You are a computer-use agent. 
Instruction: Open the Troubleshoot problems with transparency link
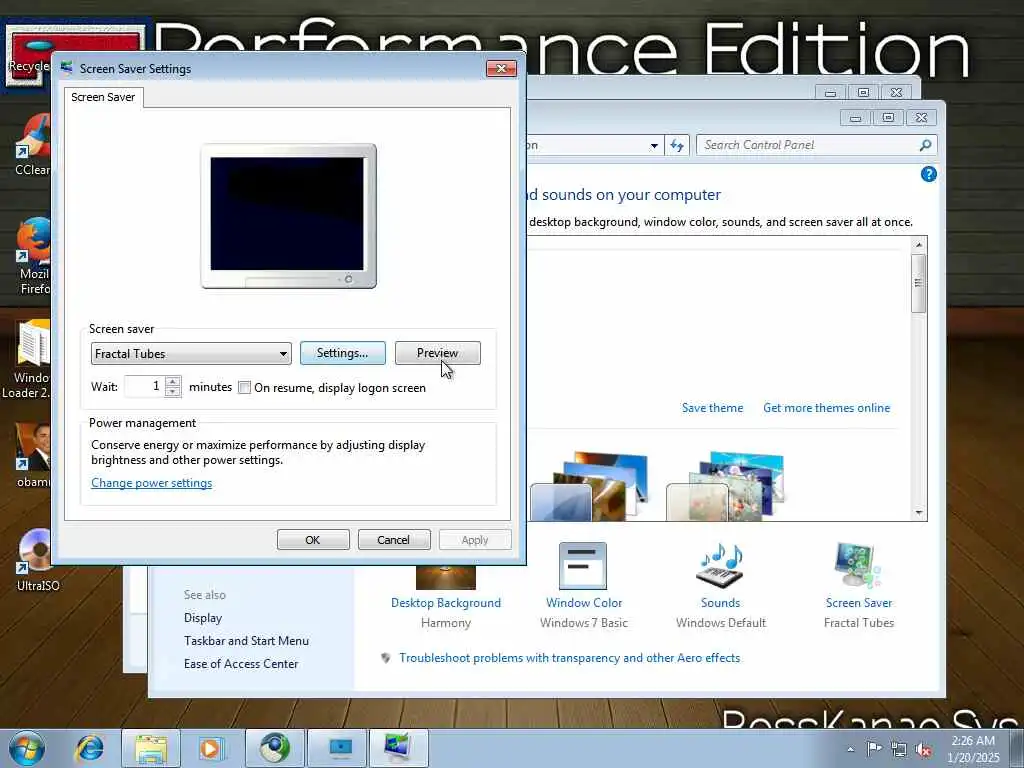[x=569, y=658]
